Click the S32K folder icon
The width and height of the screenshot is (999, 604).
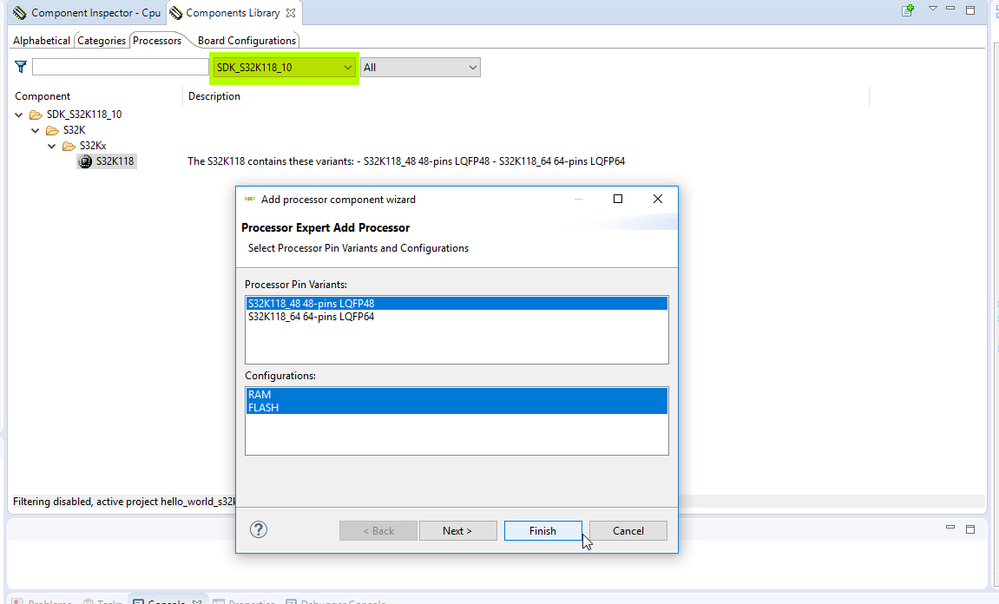pos(52,131)
